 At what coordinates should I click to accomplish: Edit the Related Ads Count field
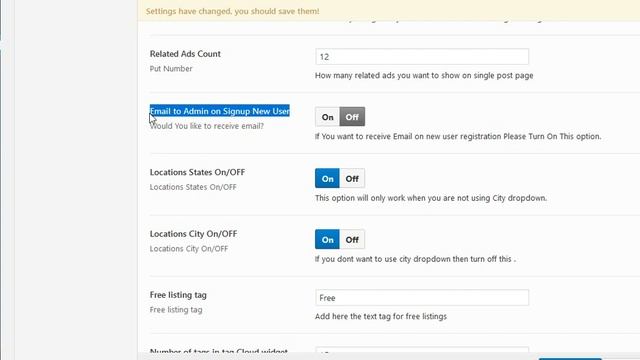pyautogui.click(x=422, y=57)
